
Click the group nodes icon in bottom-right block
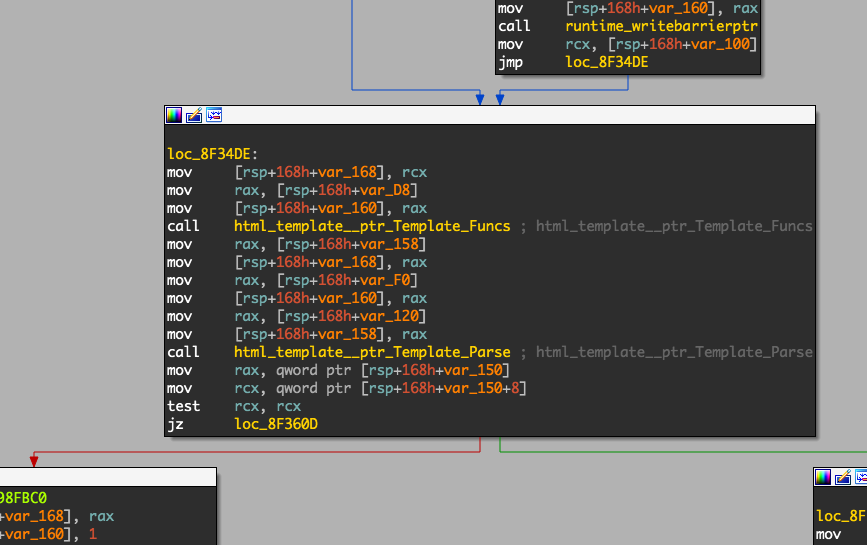coord(860,477)
